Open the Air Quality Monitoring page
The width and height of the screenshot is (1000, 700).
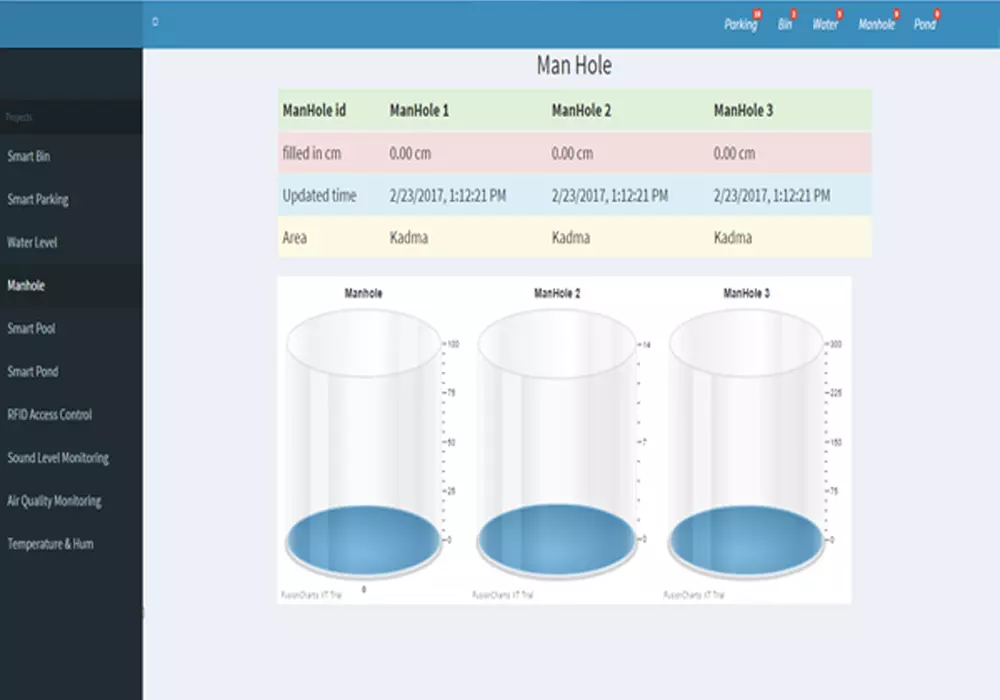click(x=55, y=501)
